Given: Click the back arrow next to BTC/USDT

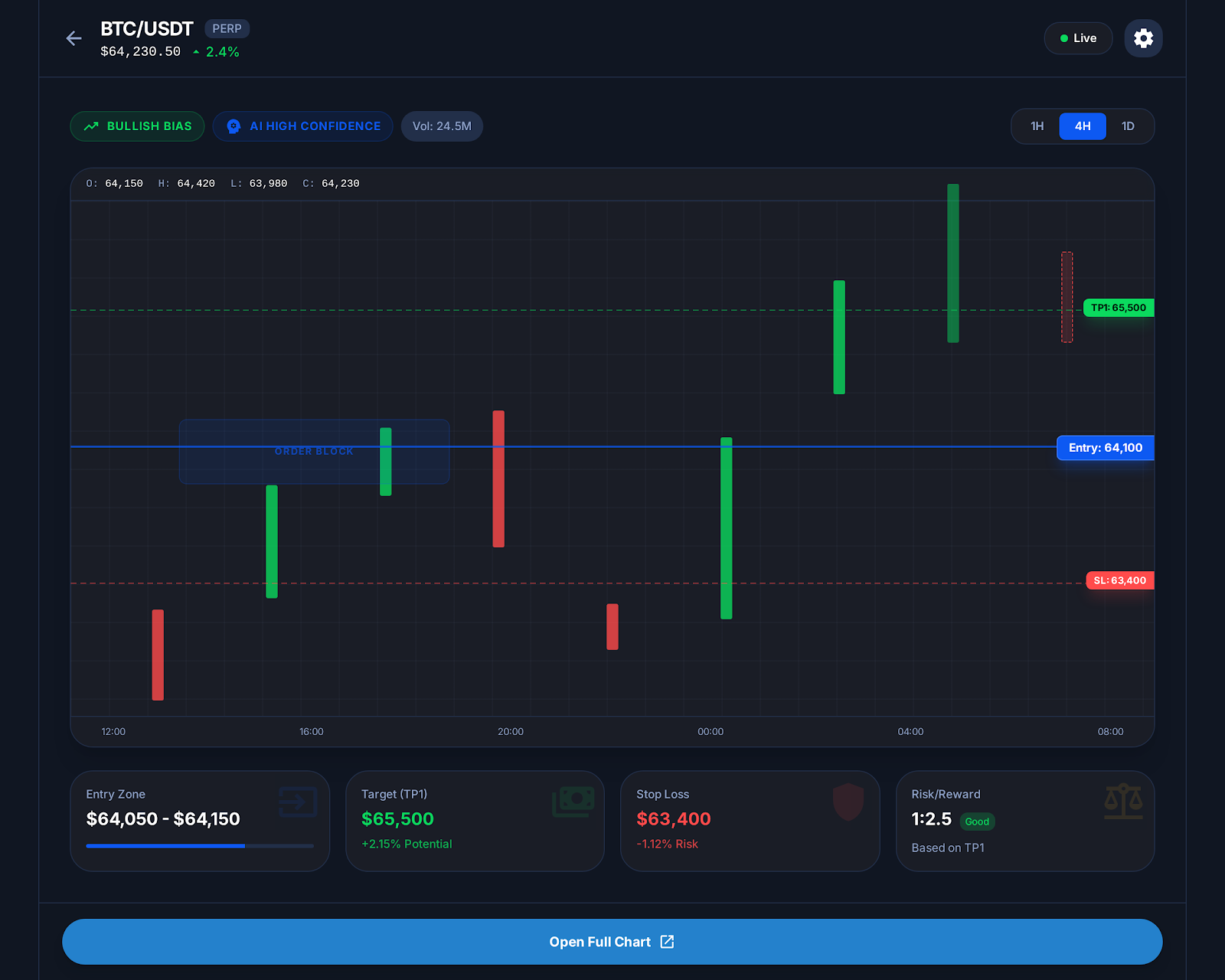Looking at the screenshot, I should 73,38.
